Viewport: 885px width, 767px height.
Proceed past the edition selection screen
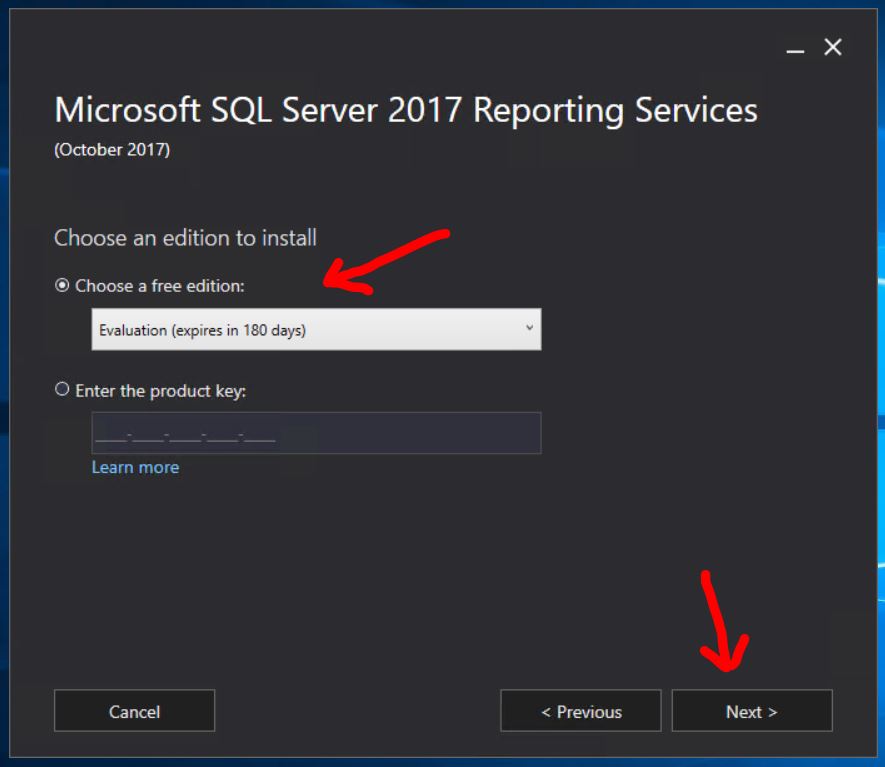[752, 711]
